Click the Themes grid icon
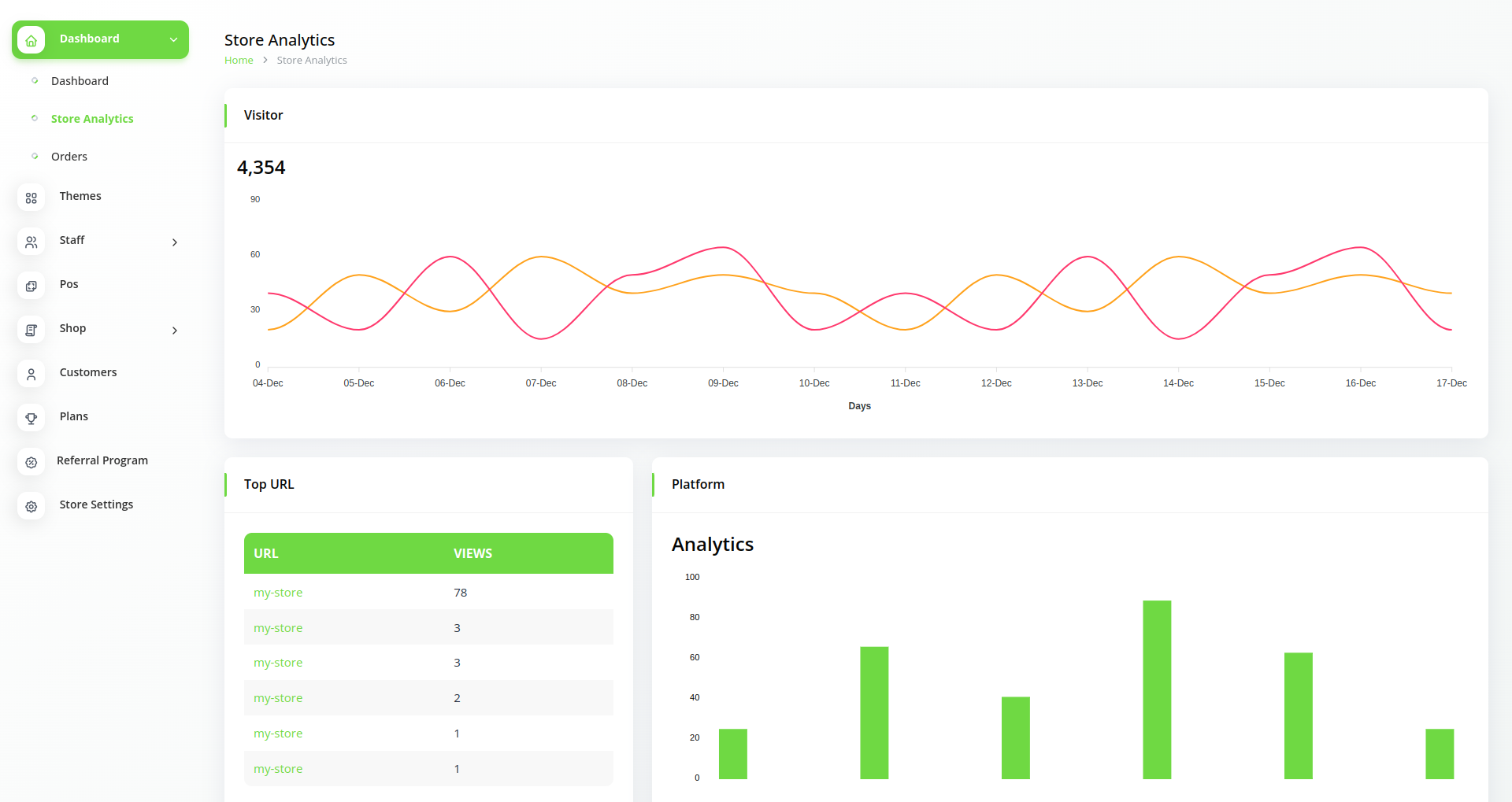 click(31, 198)
